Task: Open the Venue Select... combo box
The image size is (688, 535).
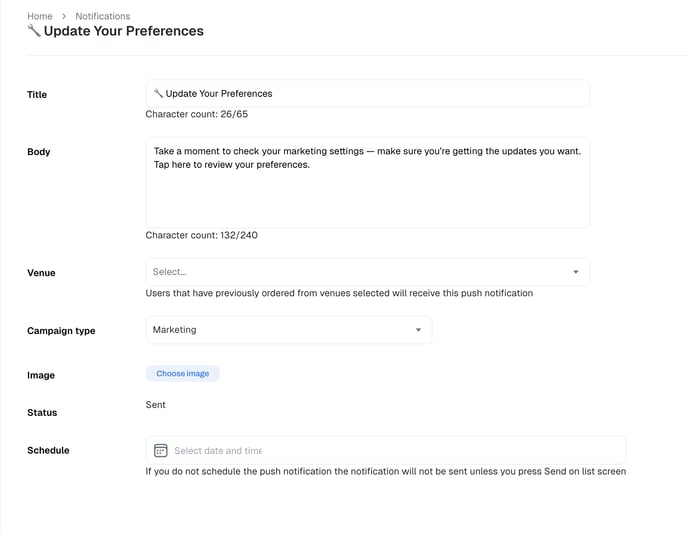Action: (x=368, y=272)
